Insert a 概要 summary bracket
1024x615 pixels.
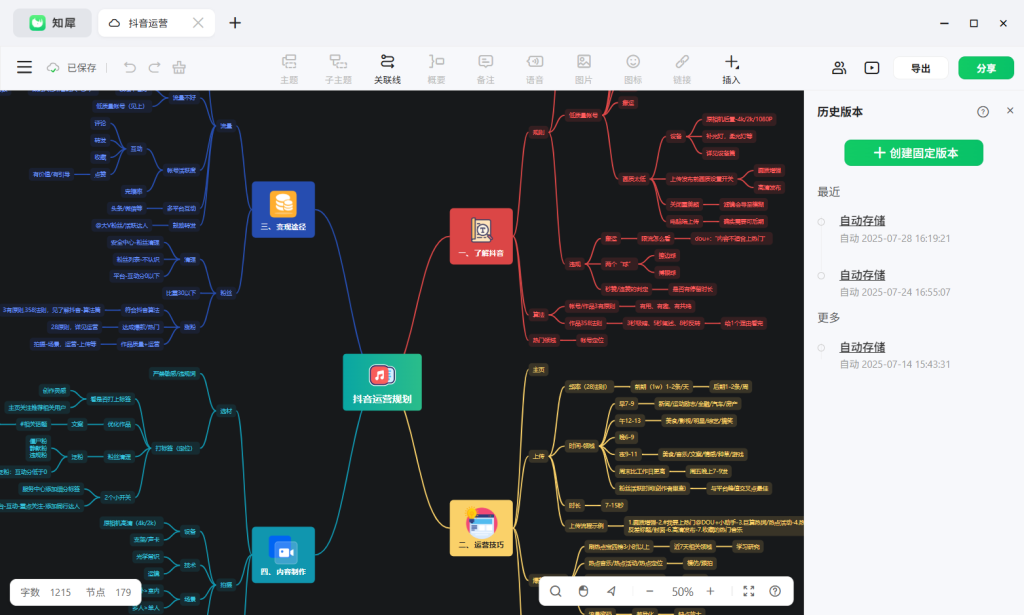point(436,69)
